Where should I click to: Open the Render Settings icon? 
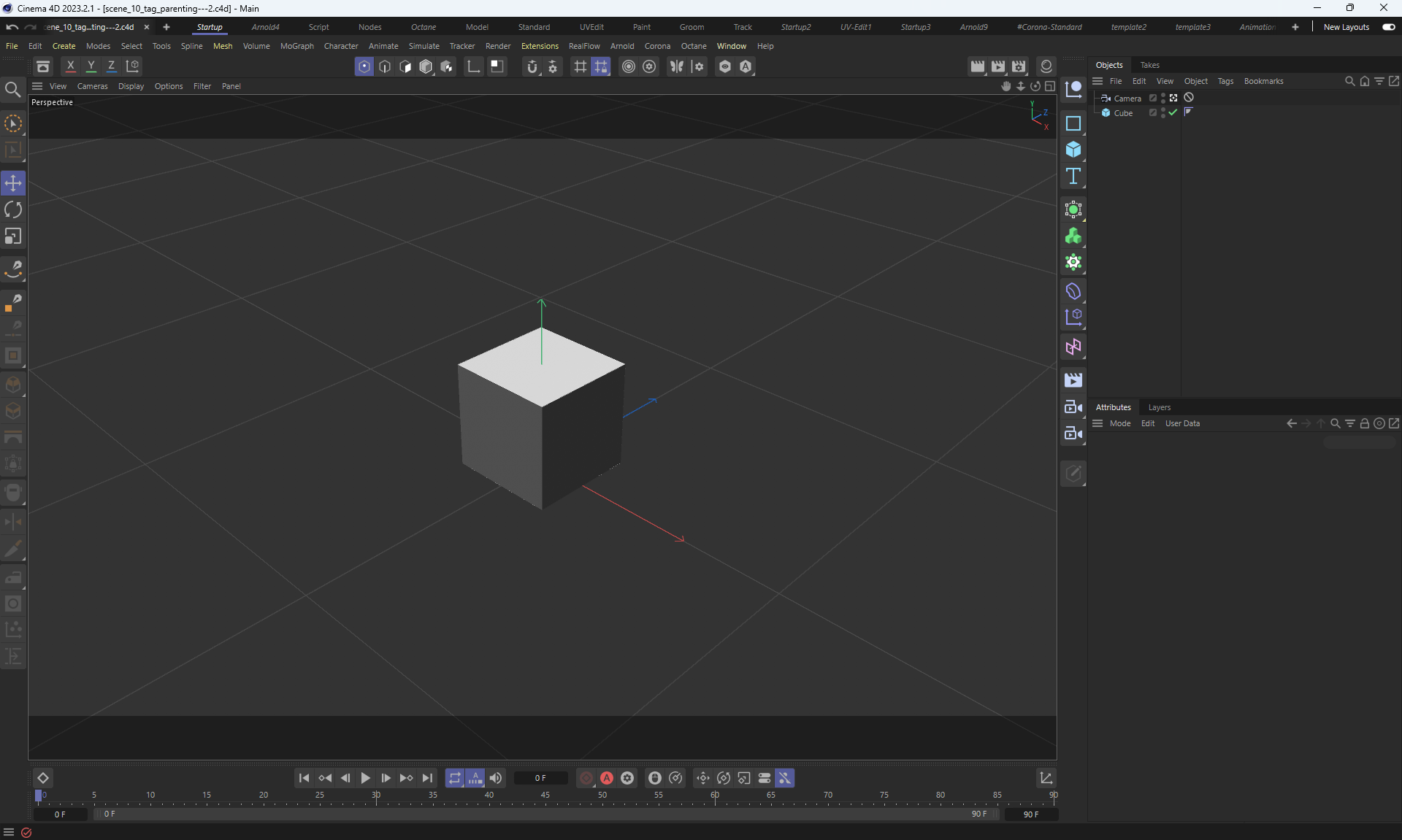point(1019,66)
